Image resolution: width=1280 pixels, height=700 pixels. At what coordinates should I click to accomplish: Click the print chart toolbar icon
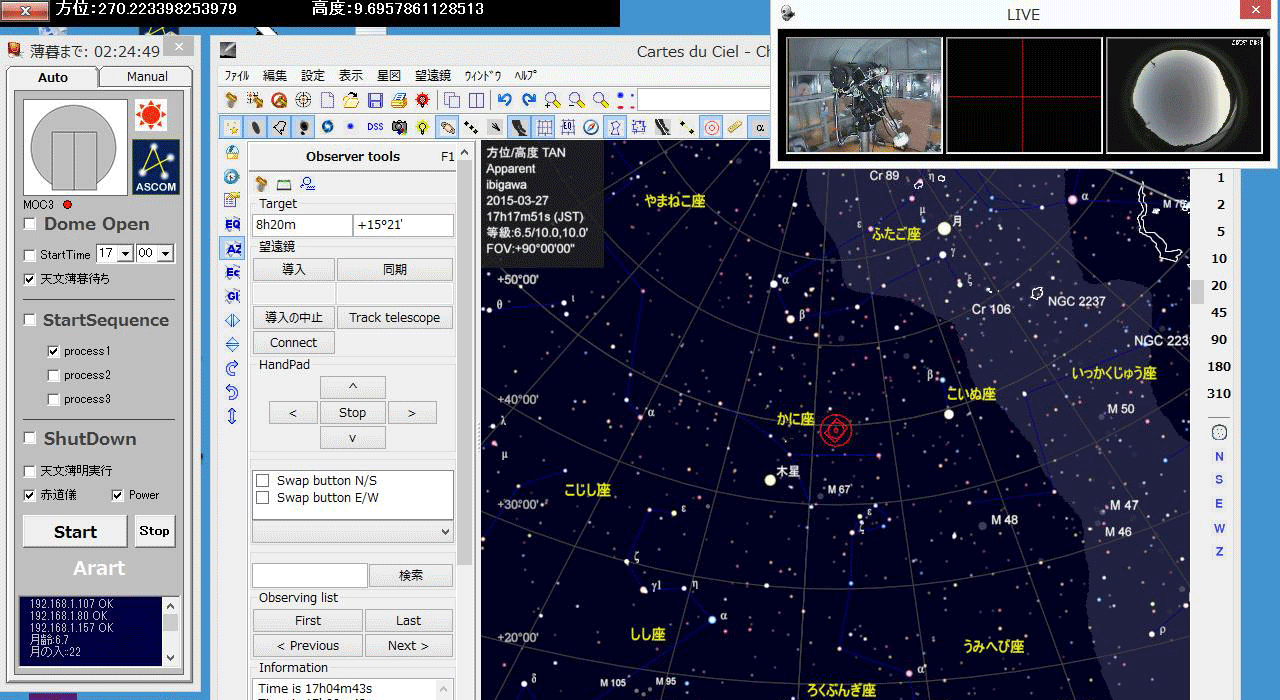(x=399, y=100)
